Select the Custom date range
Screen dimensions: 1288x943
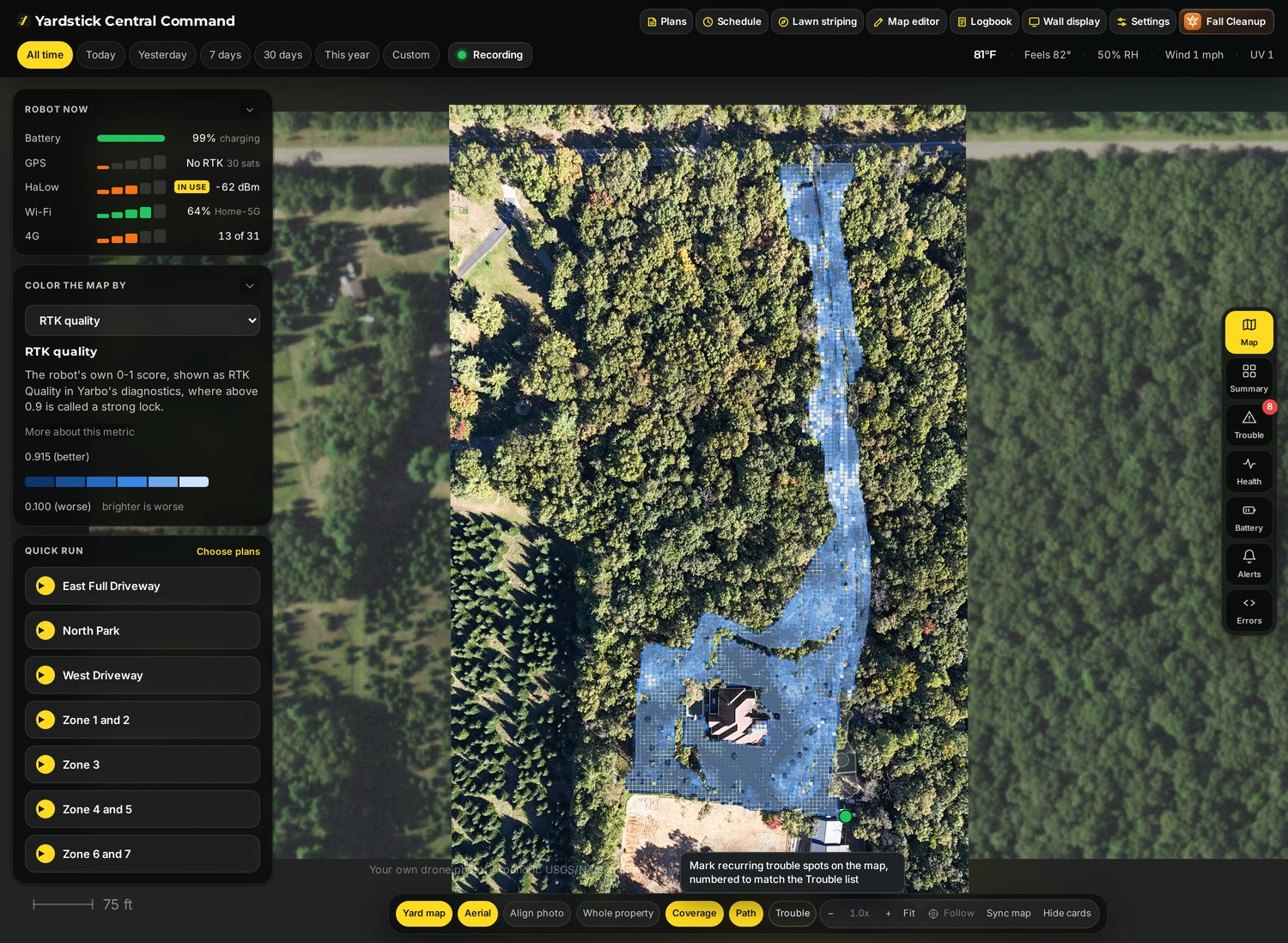(410, 55)
